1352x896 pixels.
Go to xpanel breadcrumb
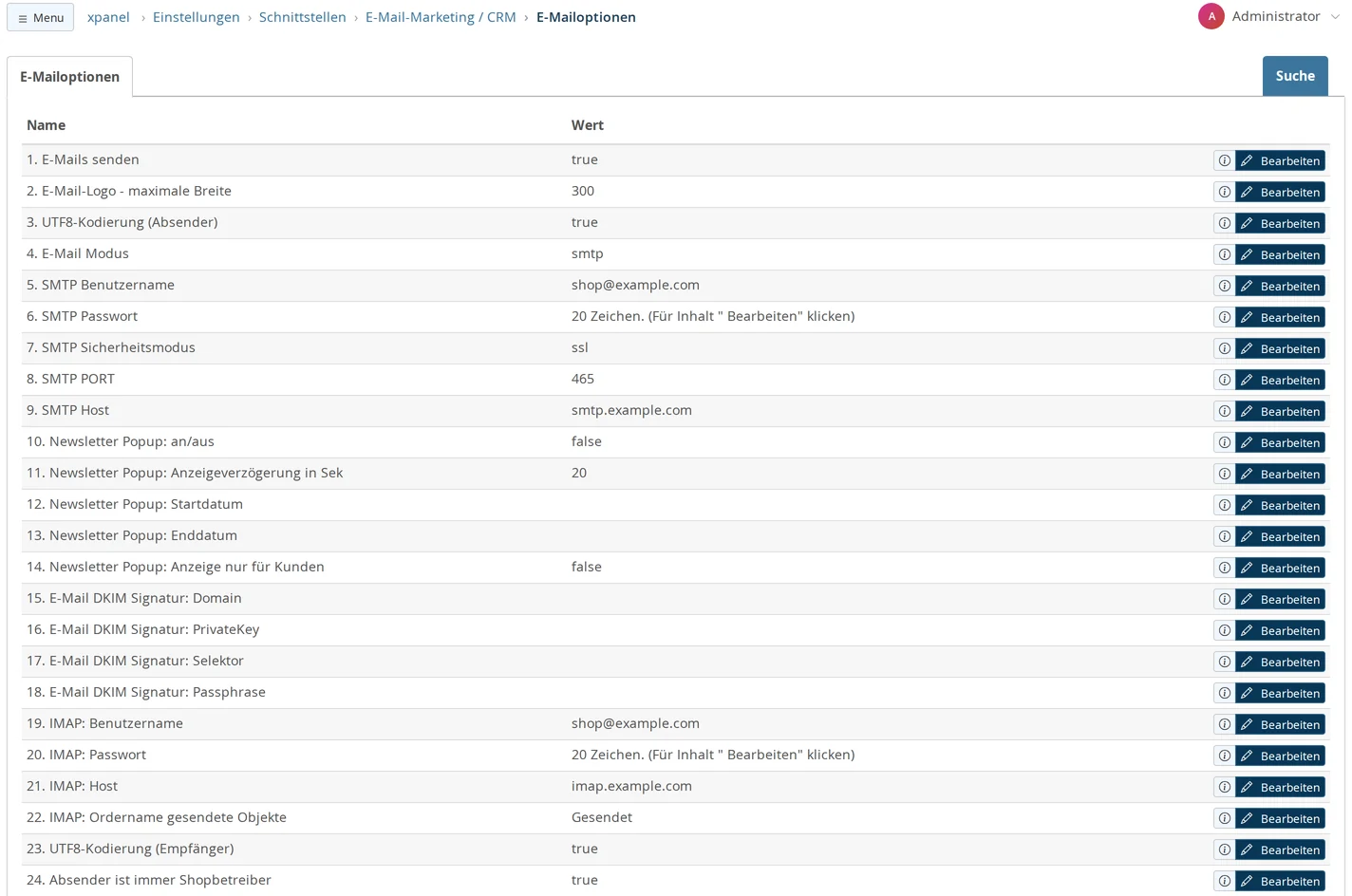(108, 17)
